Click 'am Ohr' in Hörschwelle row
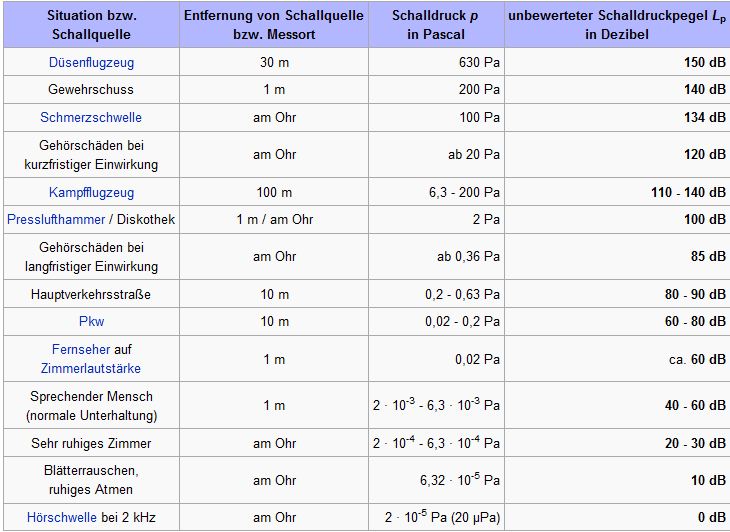The image size is (730, 532). click(274, 517)
